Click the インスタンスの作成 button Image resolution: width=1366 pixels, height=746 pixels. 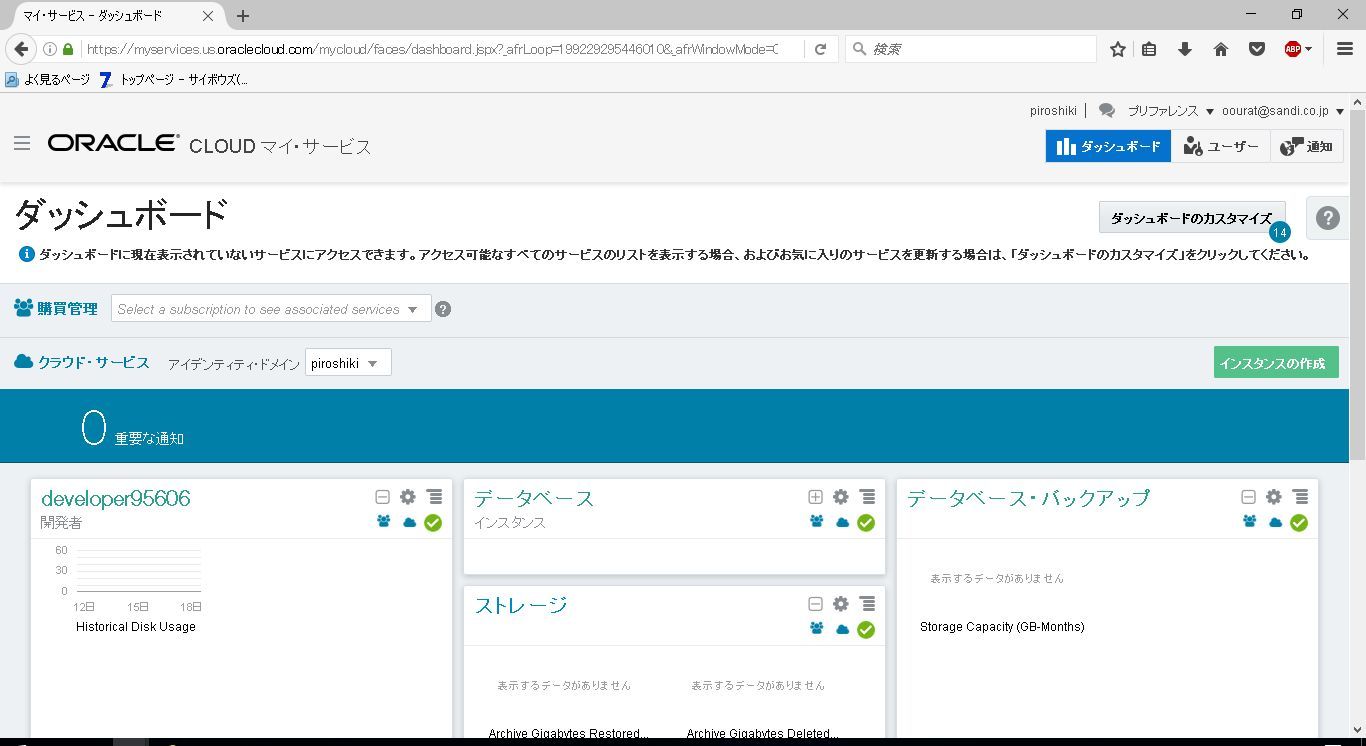(1276, 363)
